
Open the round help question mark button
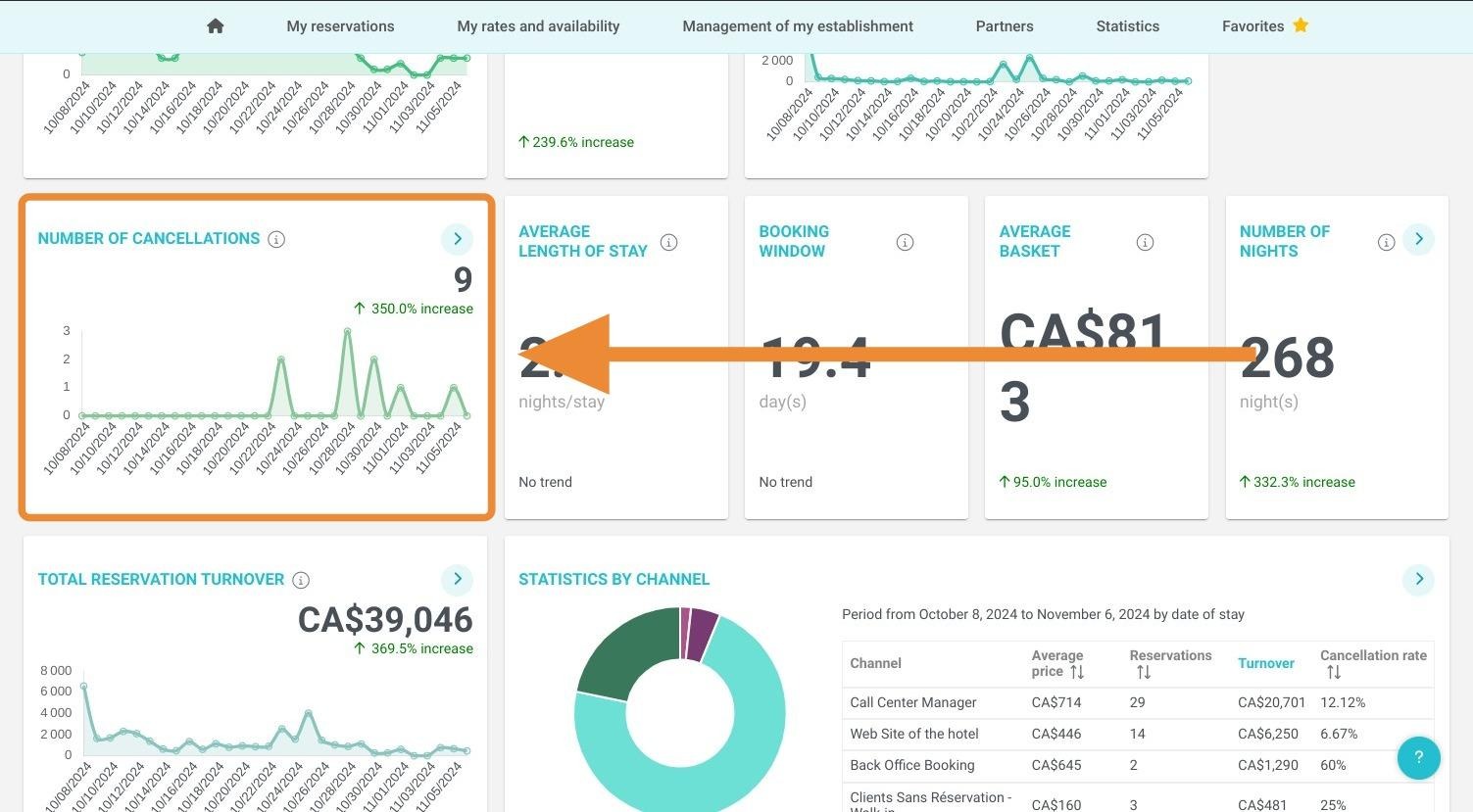[x=1418, y=757]
